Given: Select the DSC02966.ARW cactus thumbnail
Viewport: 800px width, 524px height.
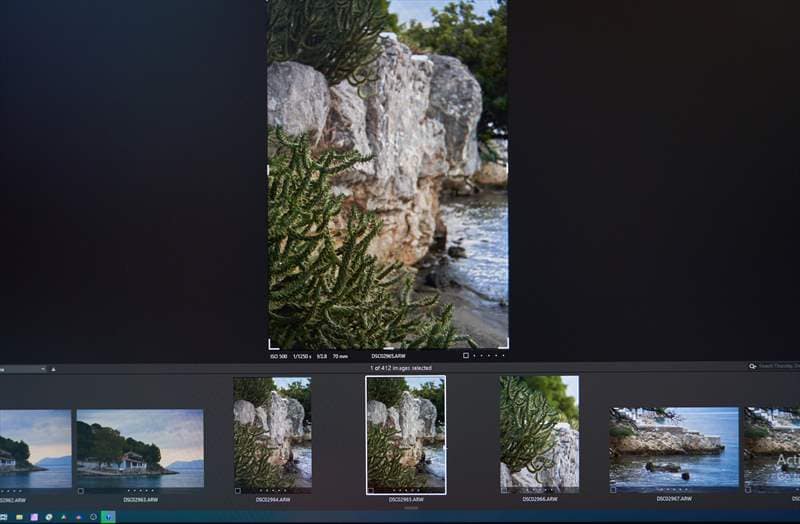Looking at the screenshot, I should point(539,434).
